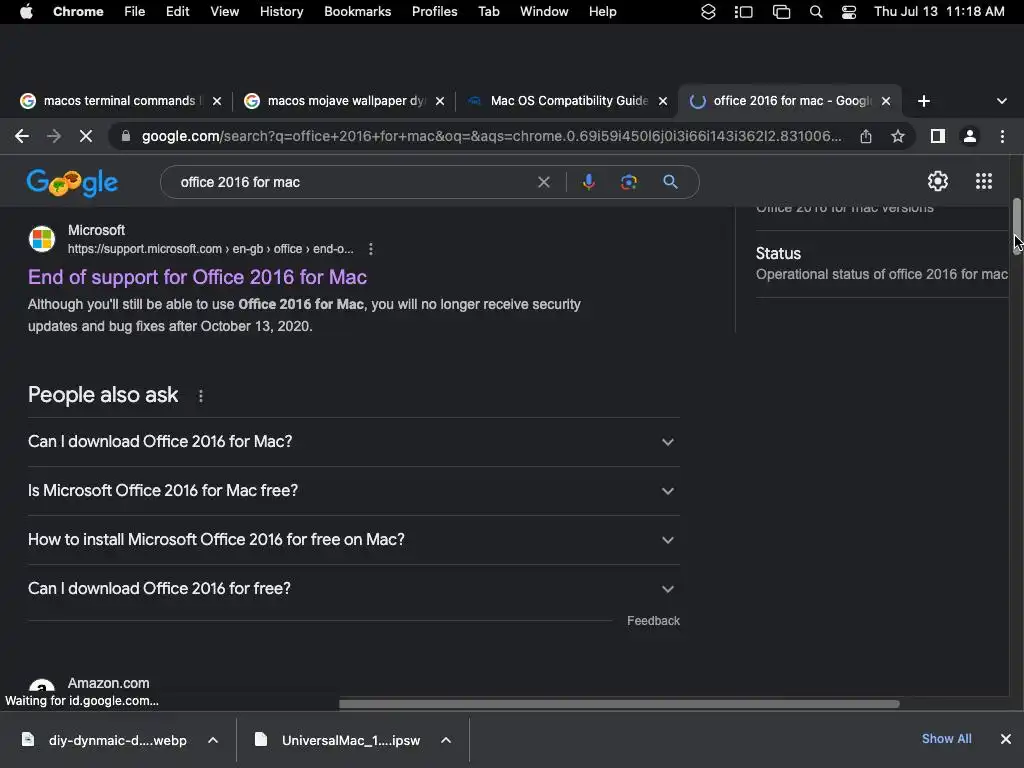Click the Microsoft favicon in result
Screen dimensions: 1024x768
pyautogui.click(x=42, y=239)
